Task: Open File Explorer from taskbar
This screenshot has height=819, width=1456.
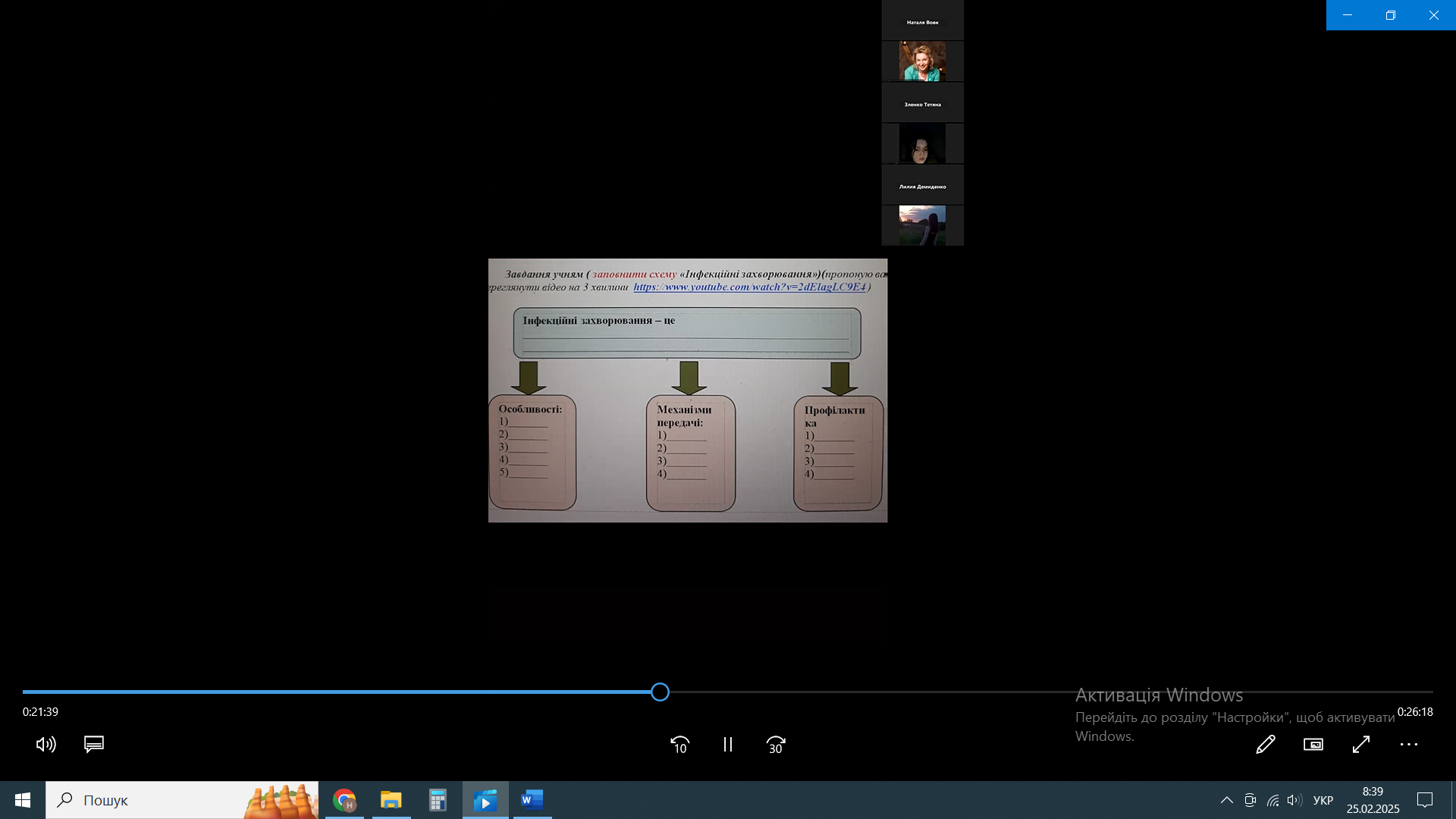Action: (391, 800)
